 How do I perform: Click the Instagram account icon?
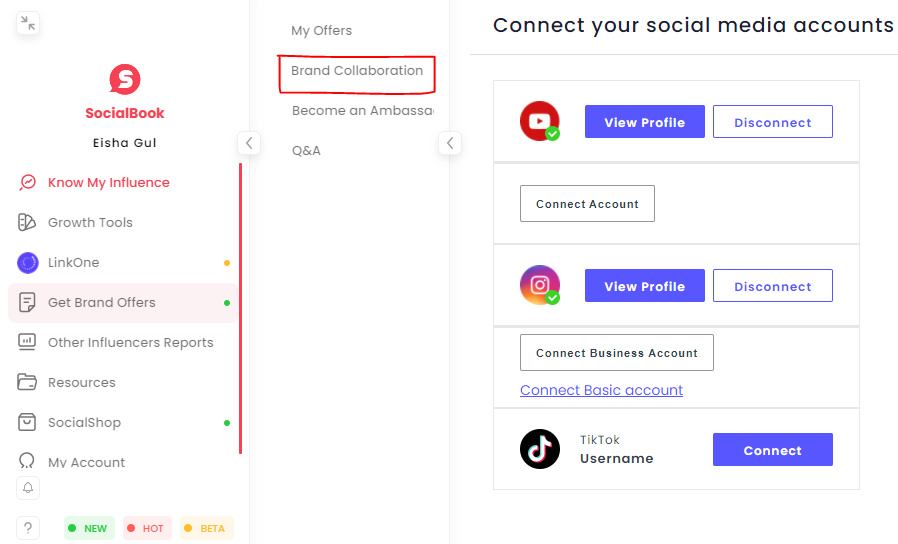click(539, 285)
